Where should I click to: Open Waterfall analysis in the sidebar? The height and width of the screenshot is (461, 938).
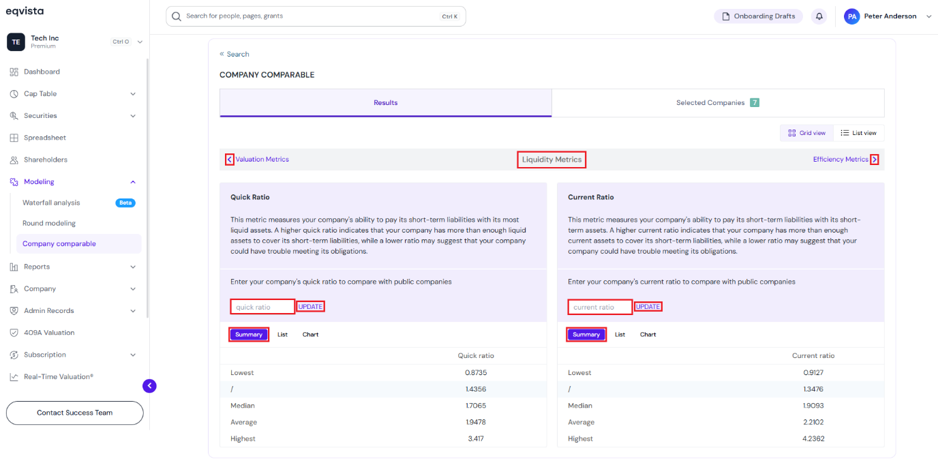point(51,203)
